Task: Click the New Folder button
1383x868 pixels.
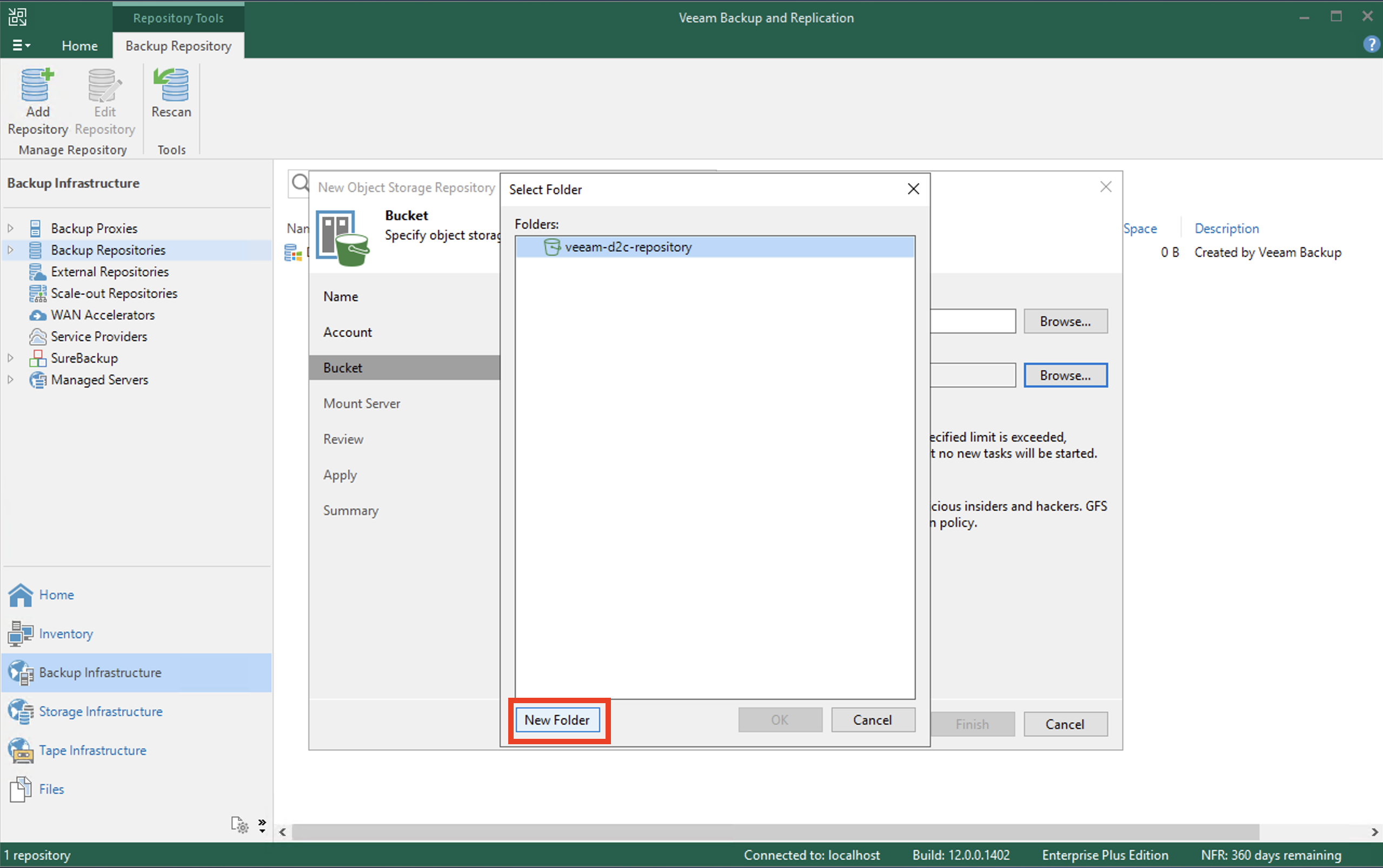Action: coord(557,720)
